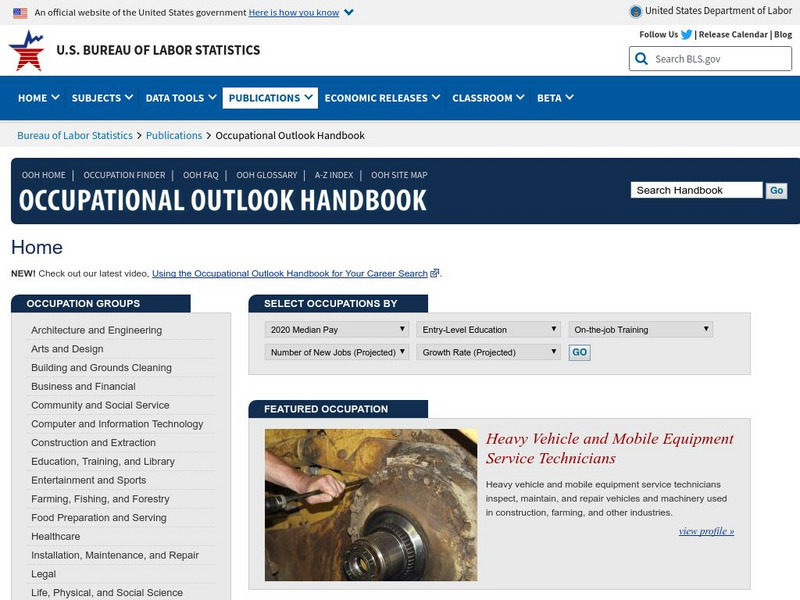Select the Healthcare group
The height and width of the screenshot is (600, 800).
pyautogui.click(x=55, y=537)
